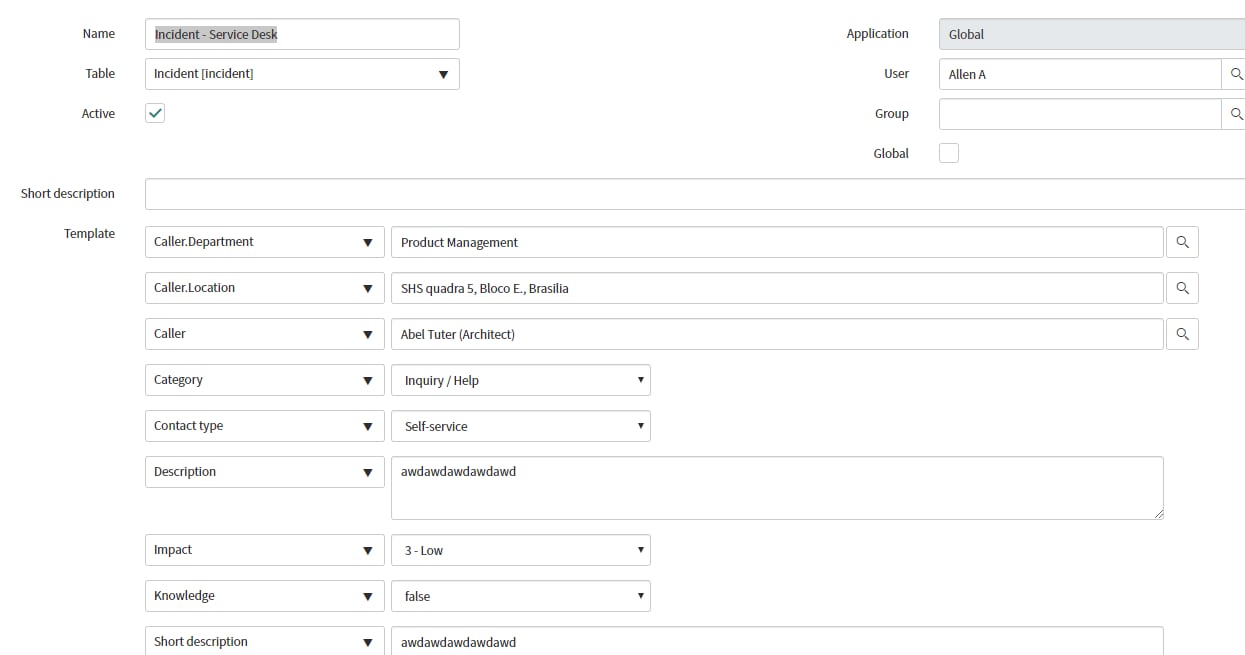Image resolution: width=1245 pixels, height=655 pixels.
Task: Click the Description textarea resize handle
Action: point(1159,513)
